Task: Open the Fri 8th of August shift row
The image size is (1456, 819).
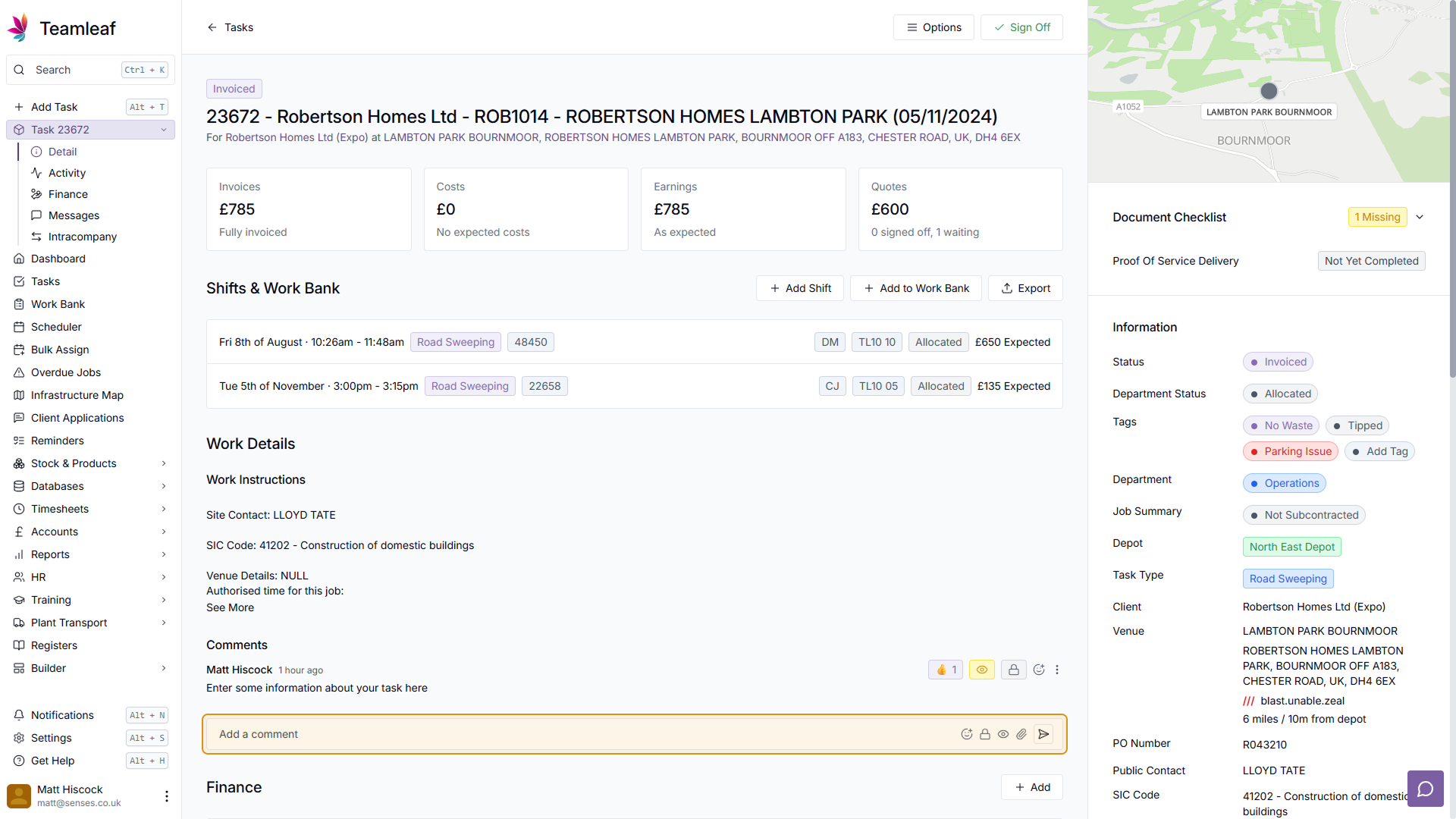Action: point(635,342)
